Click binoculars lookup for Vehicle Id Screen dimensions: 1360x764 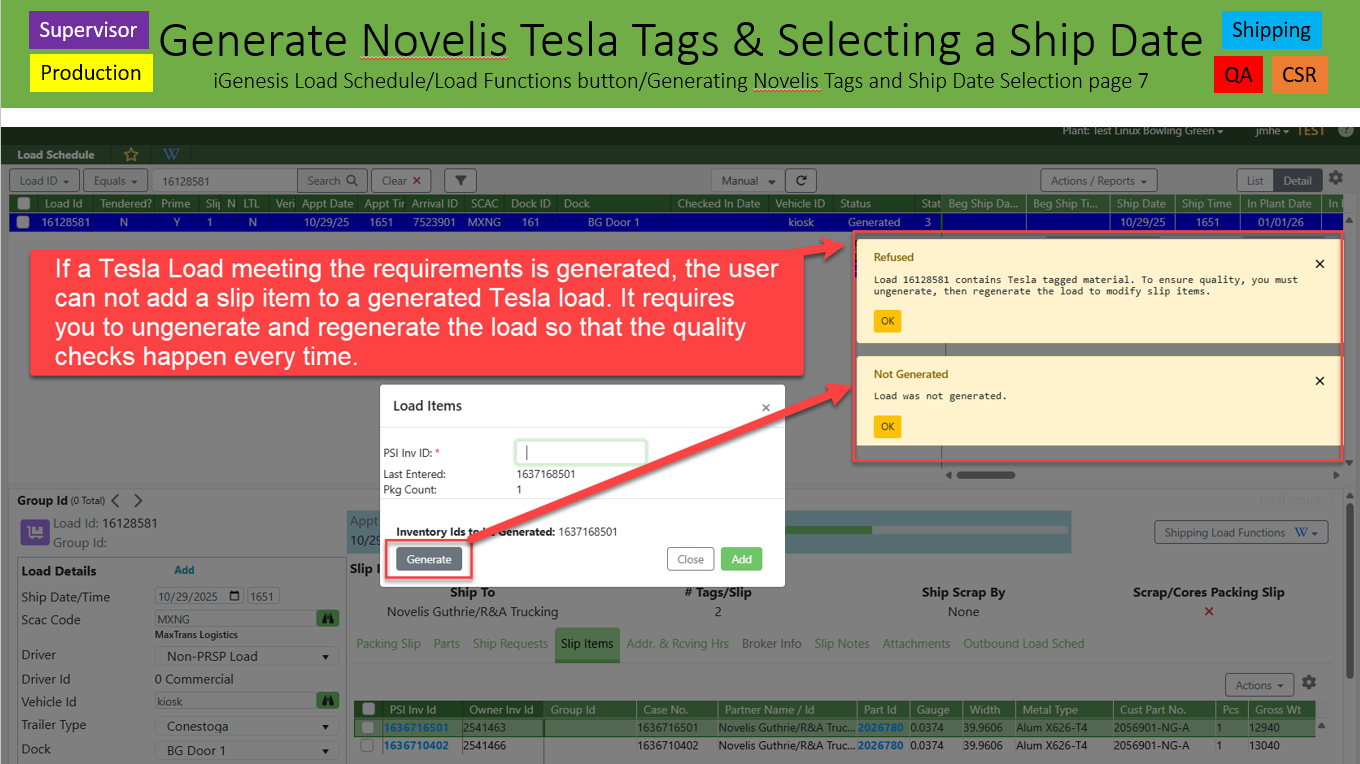(x=327, y=702)
